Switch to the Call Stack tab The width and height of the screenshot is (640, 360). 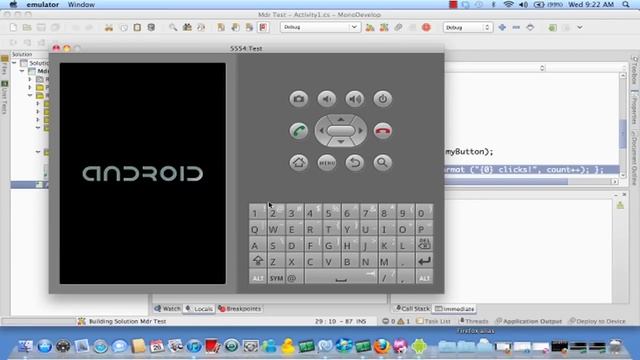click(x=413, y=309)
